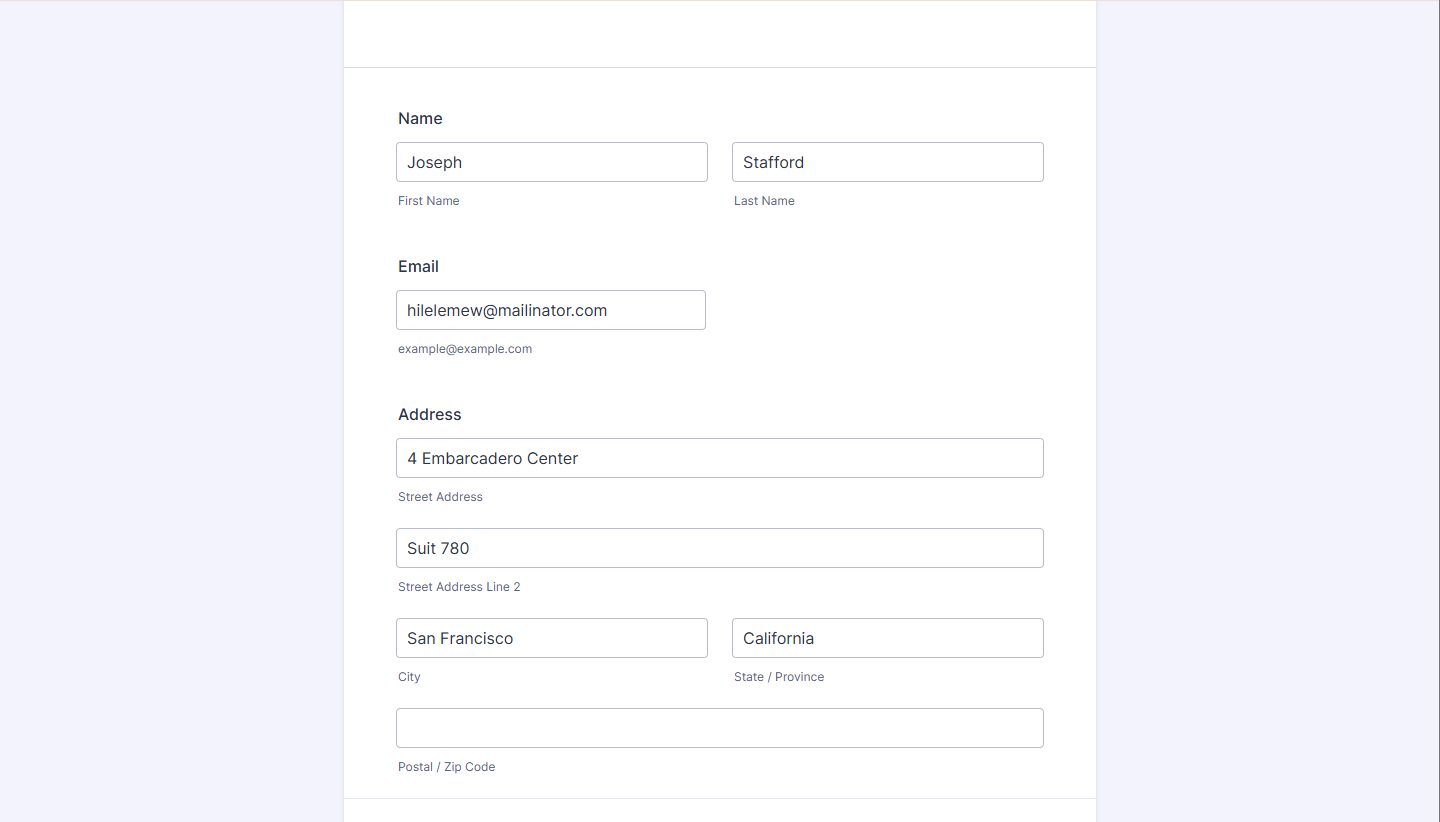The image size is (1440, 822).
Task: Click the First Name field containing Joseph
Action: (551, 162)
